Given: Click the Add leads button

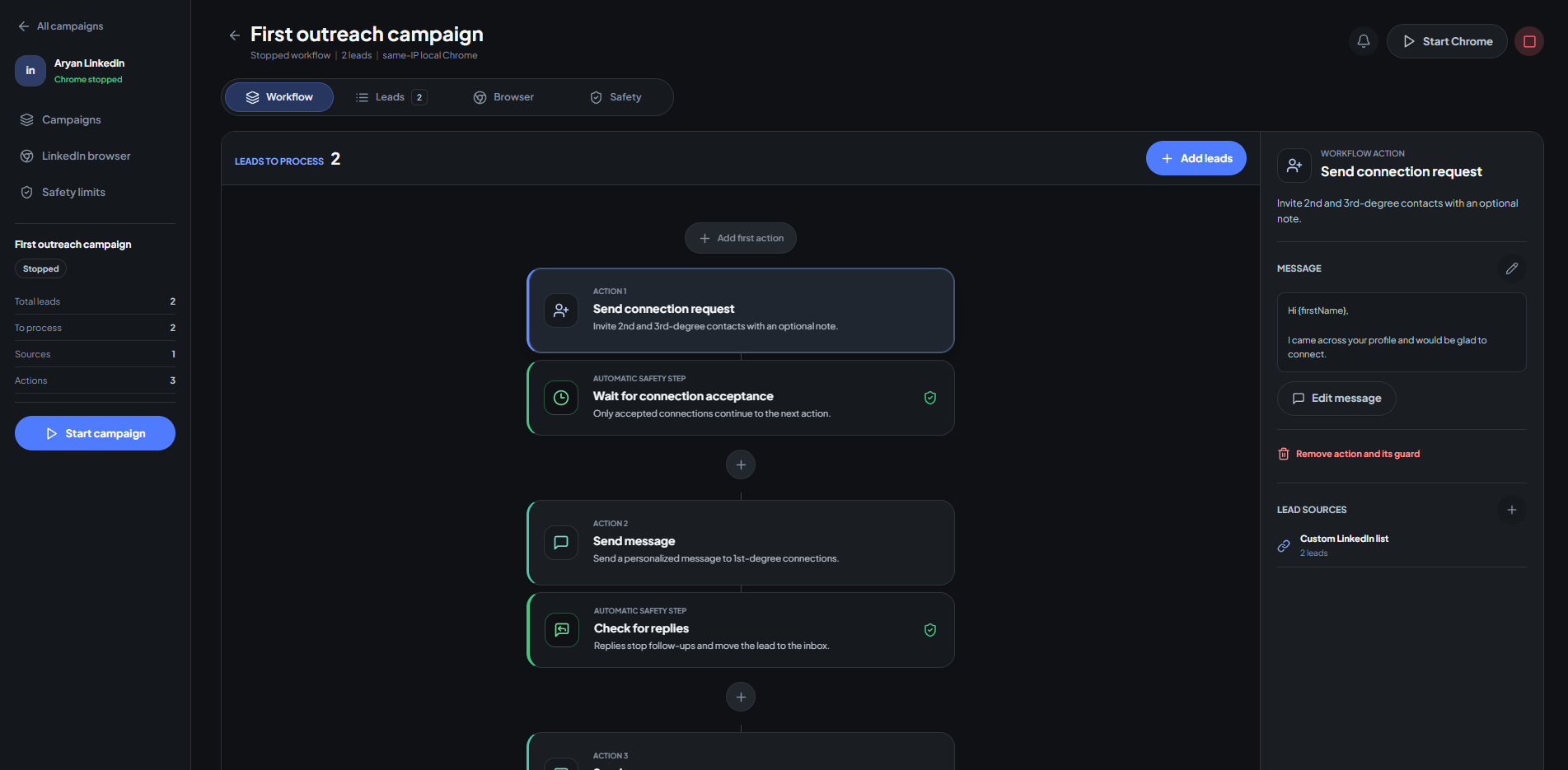Looking at the screenshot, I should coord(1196,158).
